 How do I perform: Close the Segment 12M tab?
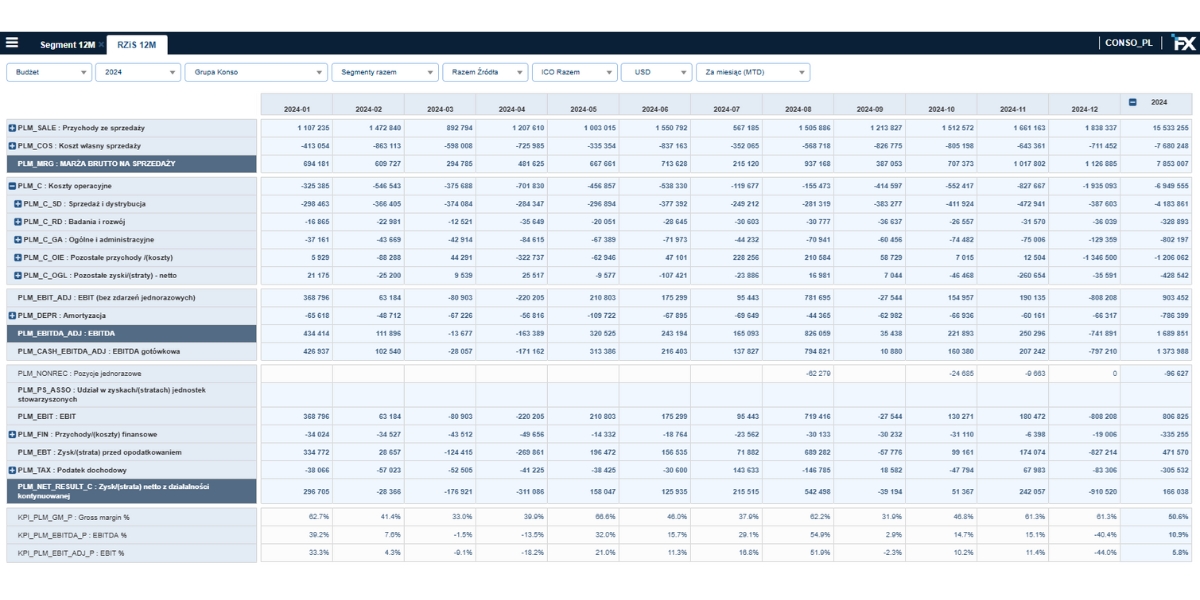point(100,45)
